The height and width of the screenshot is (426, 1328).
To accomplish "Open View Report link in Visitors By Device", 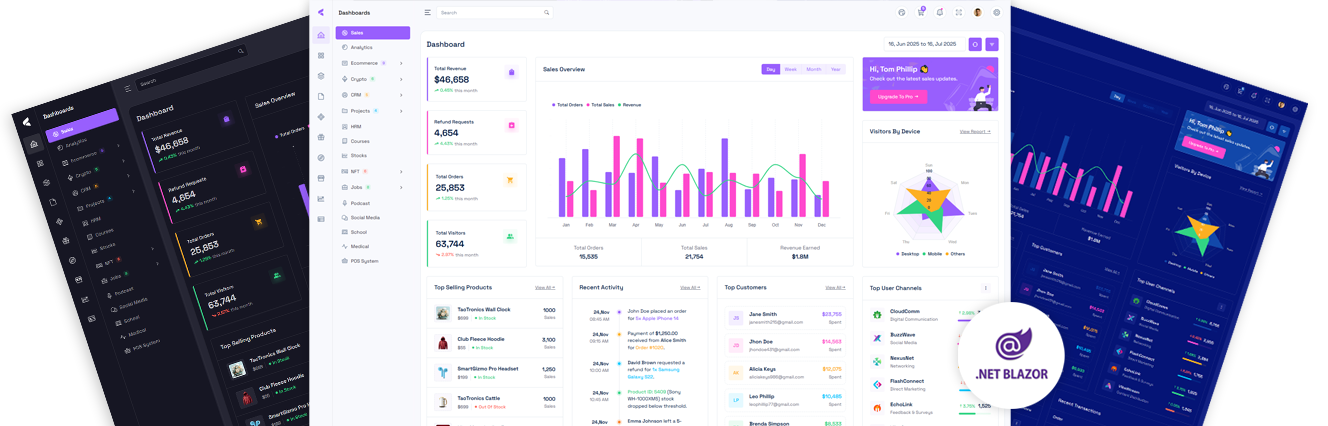I will tap(974, 131).
